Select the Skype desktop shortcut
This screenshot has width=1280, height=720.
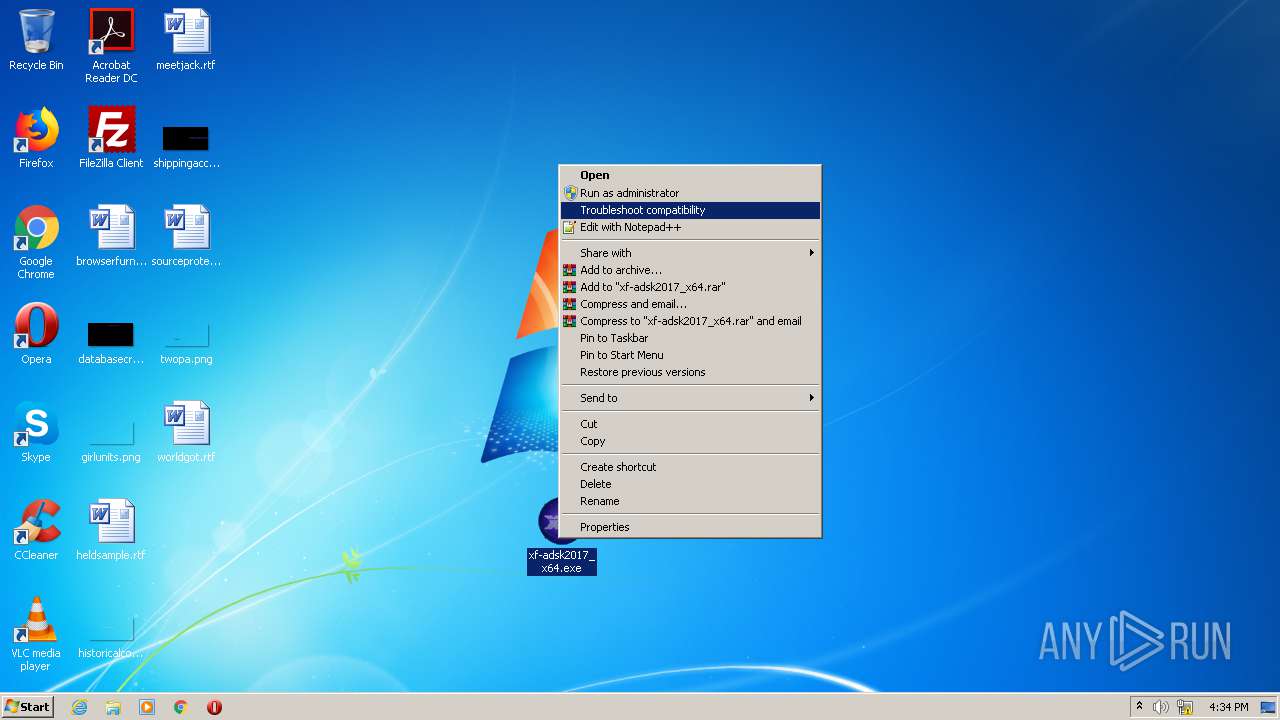point(36,432)
